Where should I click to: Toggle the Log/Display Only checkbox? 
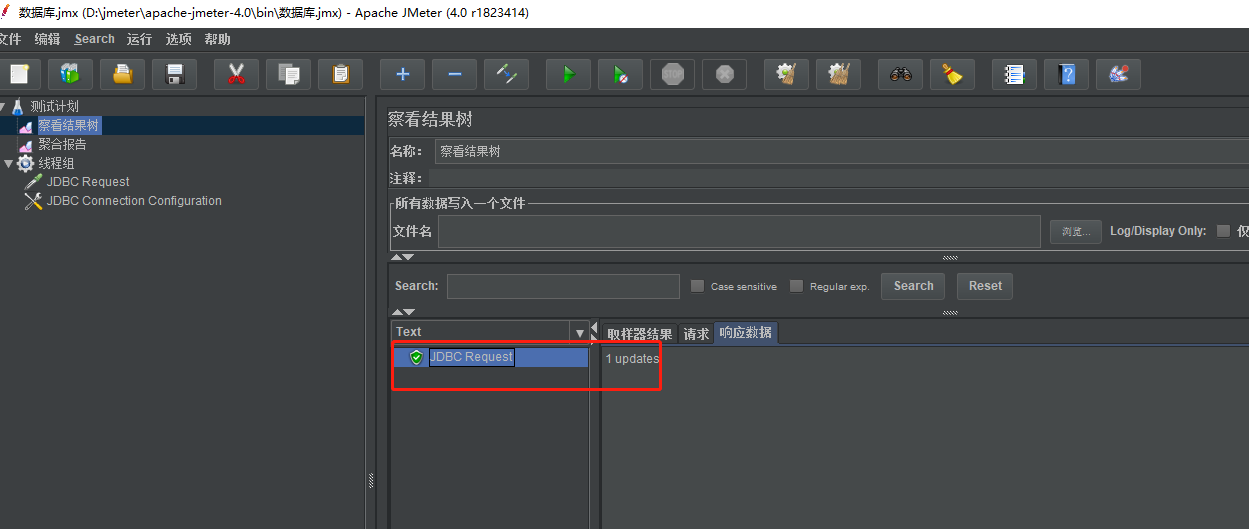[x=1223, y=231]
